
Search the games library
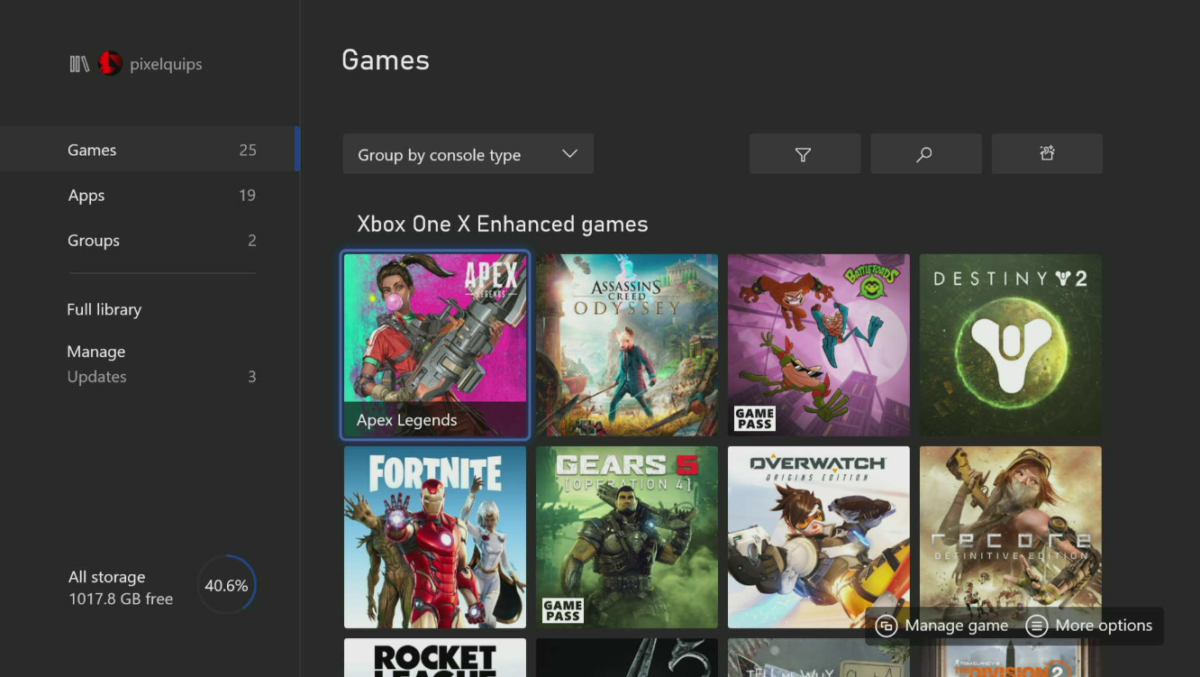point(925,153)
